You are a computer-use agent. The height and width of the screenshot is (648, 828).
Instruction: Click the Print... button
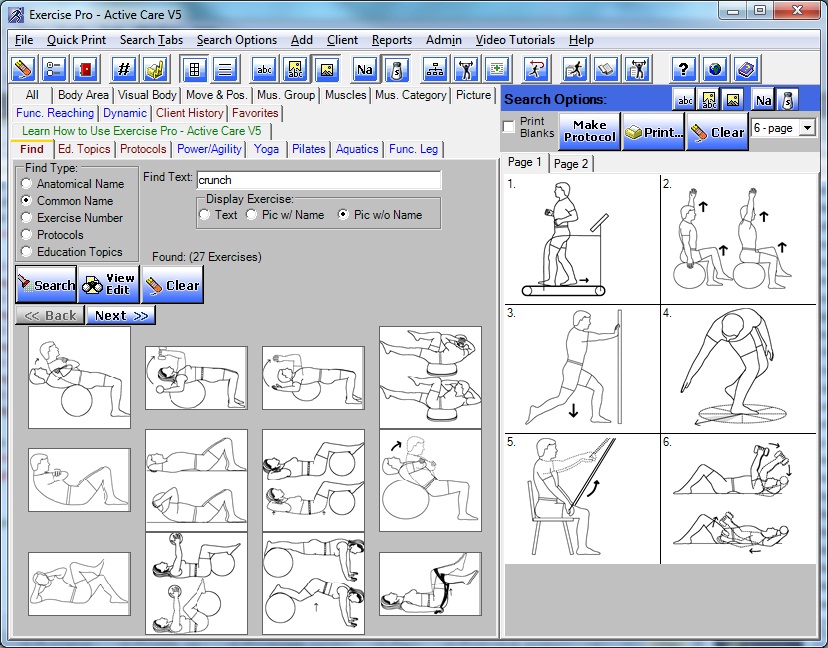[653, 131]
